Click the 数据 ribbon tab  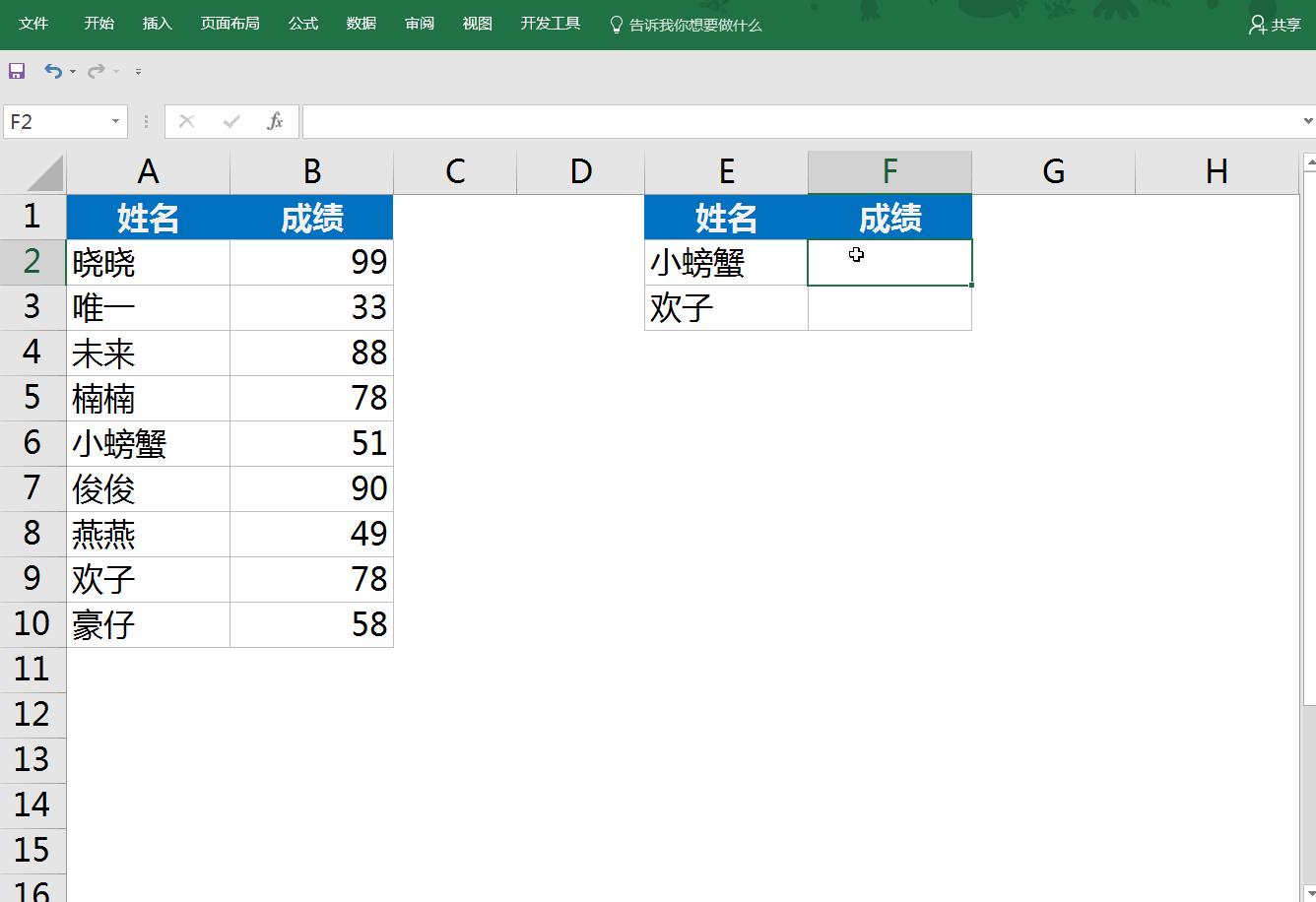(361, 24)
